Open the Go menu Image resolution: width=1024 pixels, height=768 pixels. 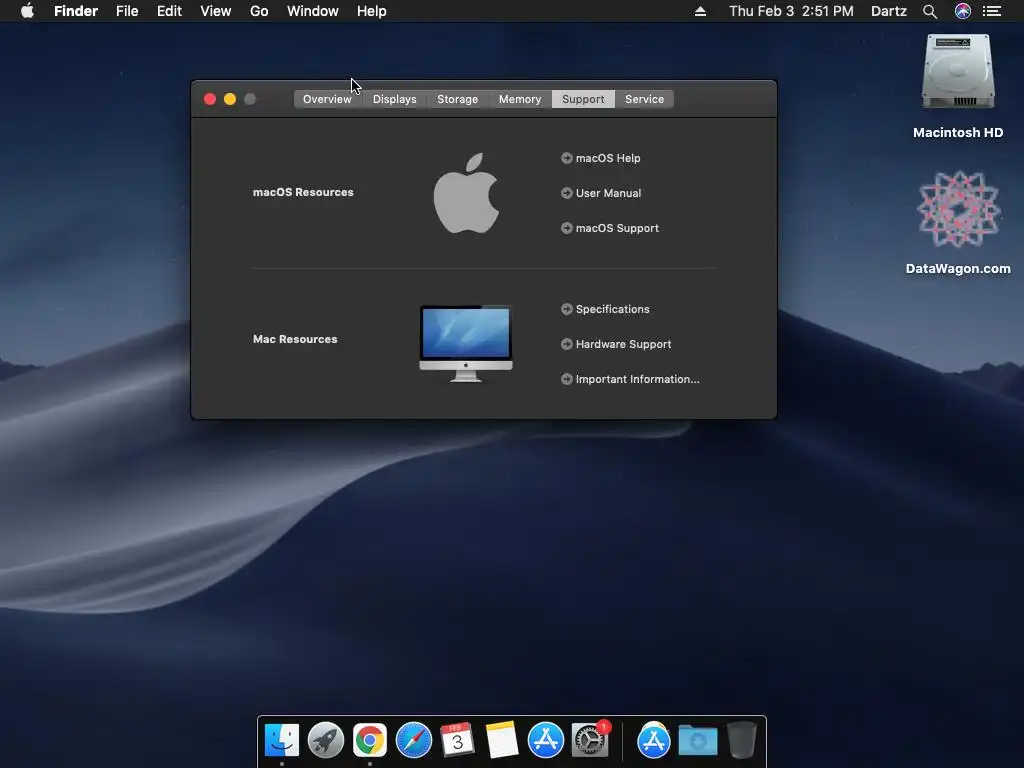click(259, 11)
